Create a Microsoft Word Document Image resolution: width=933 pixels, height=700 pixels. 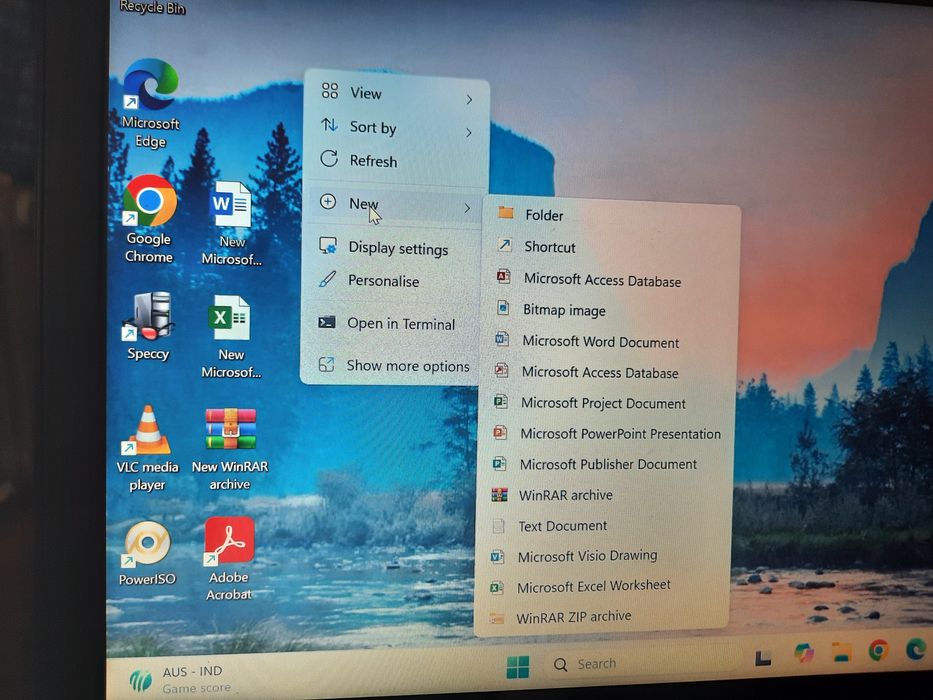(x=610, y=342)
